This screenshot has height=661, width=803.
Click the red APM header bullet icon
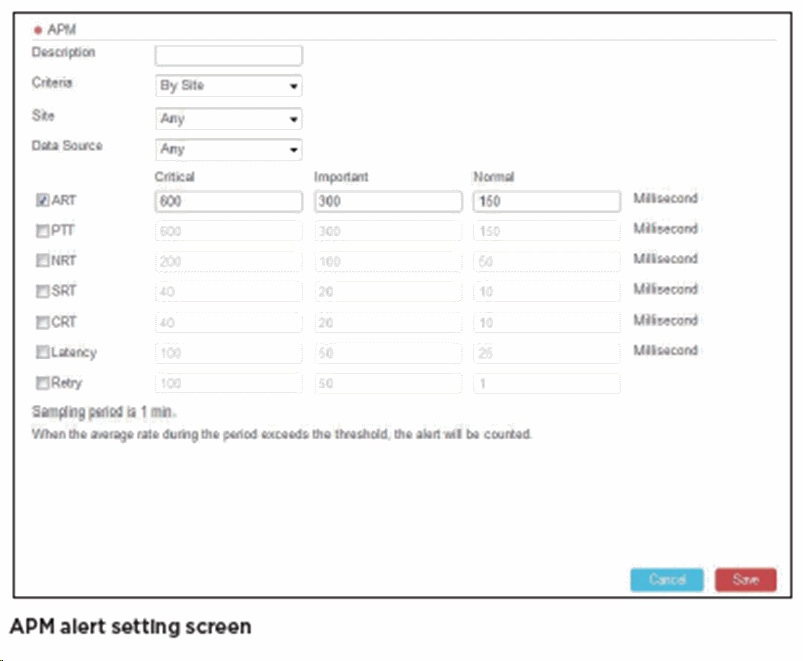38,31
